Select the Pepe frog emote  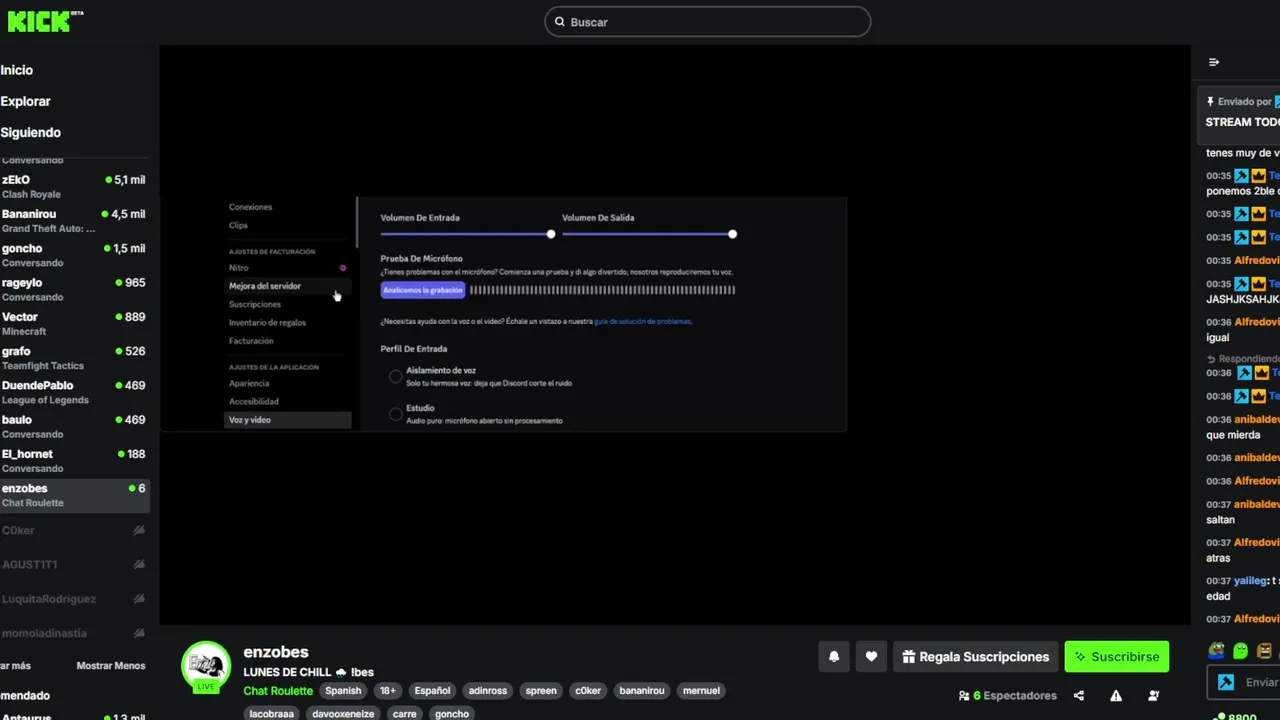coord(1216,651)
